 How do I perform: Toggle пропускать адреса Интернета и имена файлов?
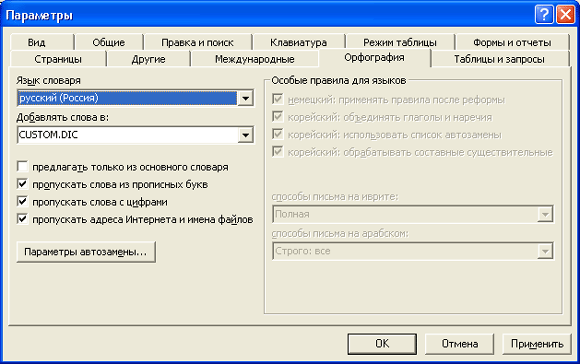point(23,219)
